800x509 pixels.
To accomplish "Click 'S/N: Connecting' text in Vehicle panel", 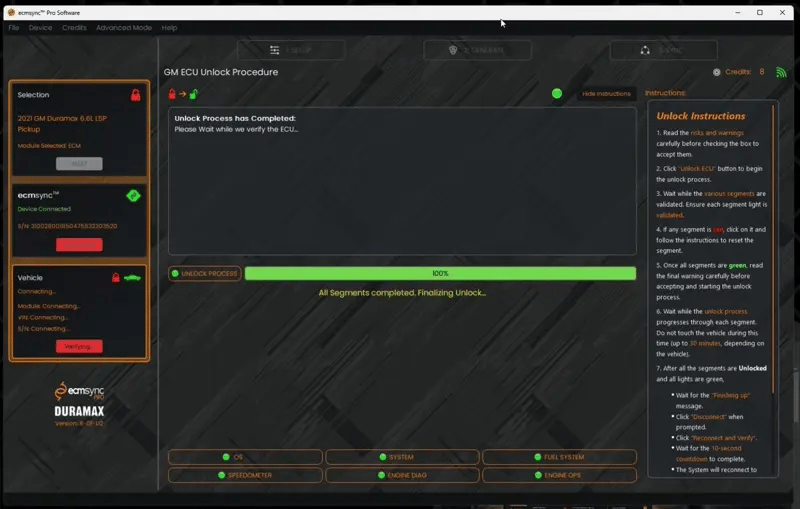I will 43,328.
